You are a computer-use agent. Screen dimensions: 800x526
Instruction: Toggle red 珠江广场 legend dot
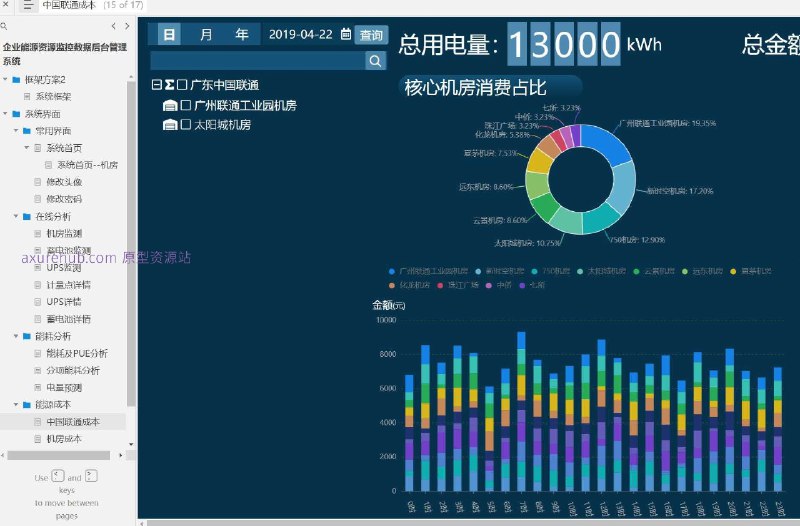coord(440,285)
